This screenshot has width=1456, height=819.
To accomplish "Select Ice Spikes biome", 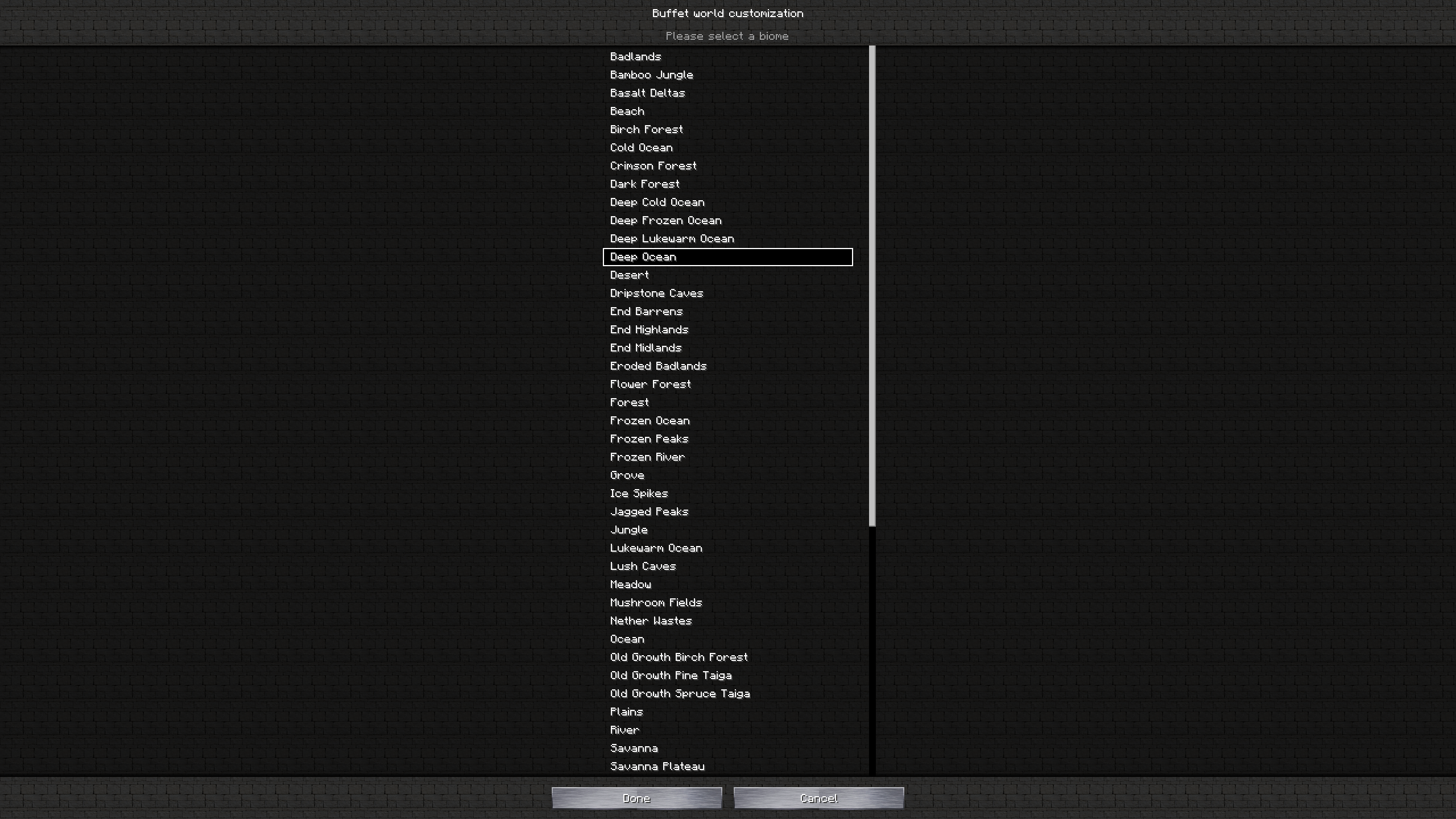I will click(727, 494).
